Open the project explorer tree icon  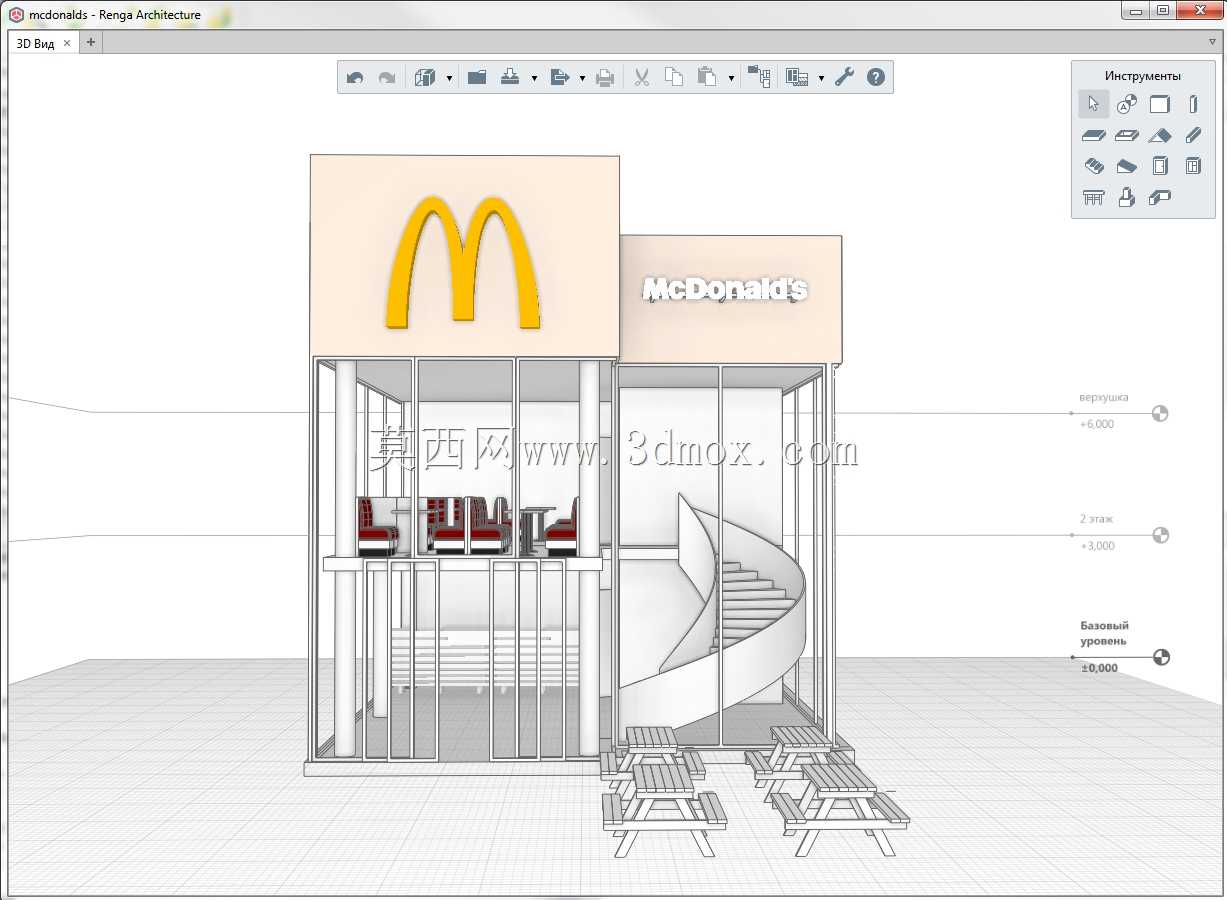coord(759,77)
